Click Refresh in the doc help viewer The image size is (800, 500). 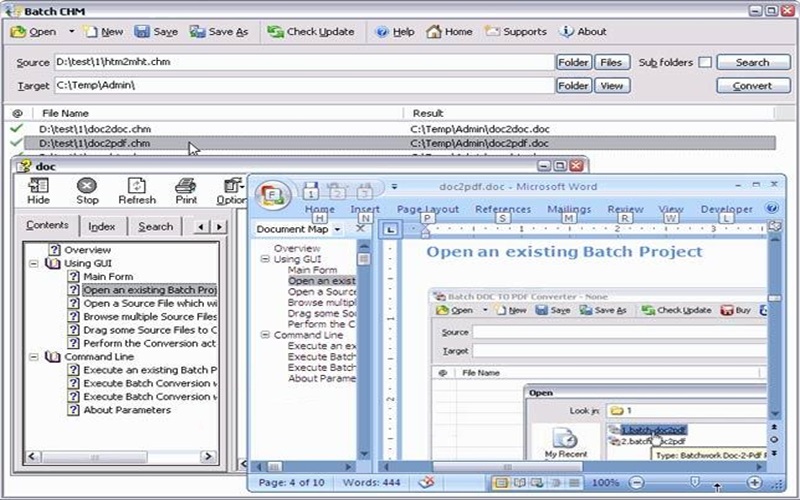click(x=137, y=191)
